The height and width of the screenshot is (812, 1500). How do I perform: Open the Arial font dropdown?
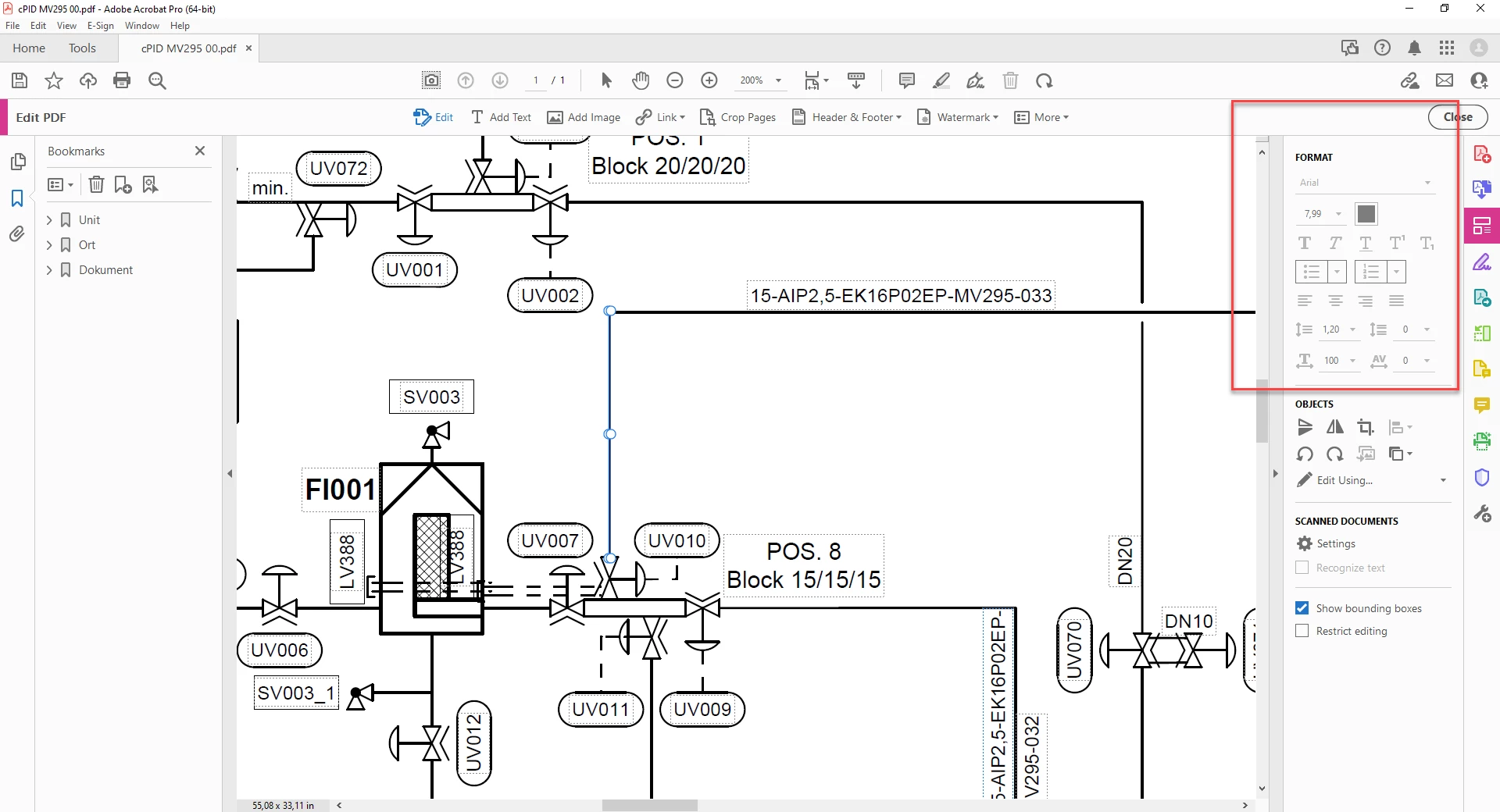pyautogui.click(x=1364, y=183)
